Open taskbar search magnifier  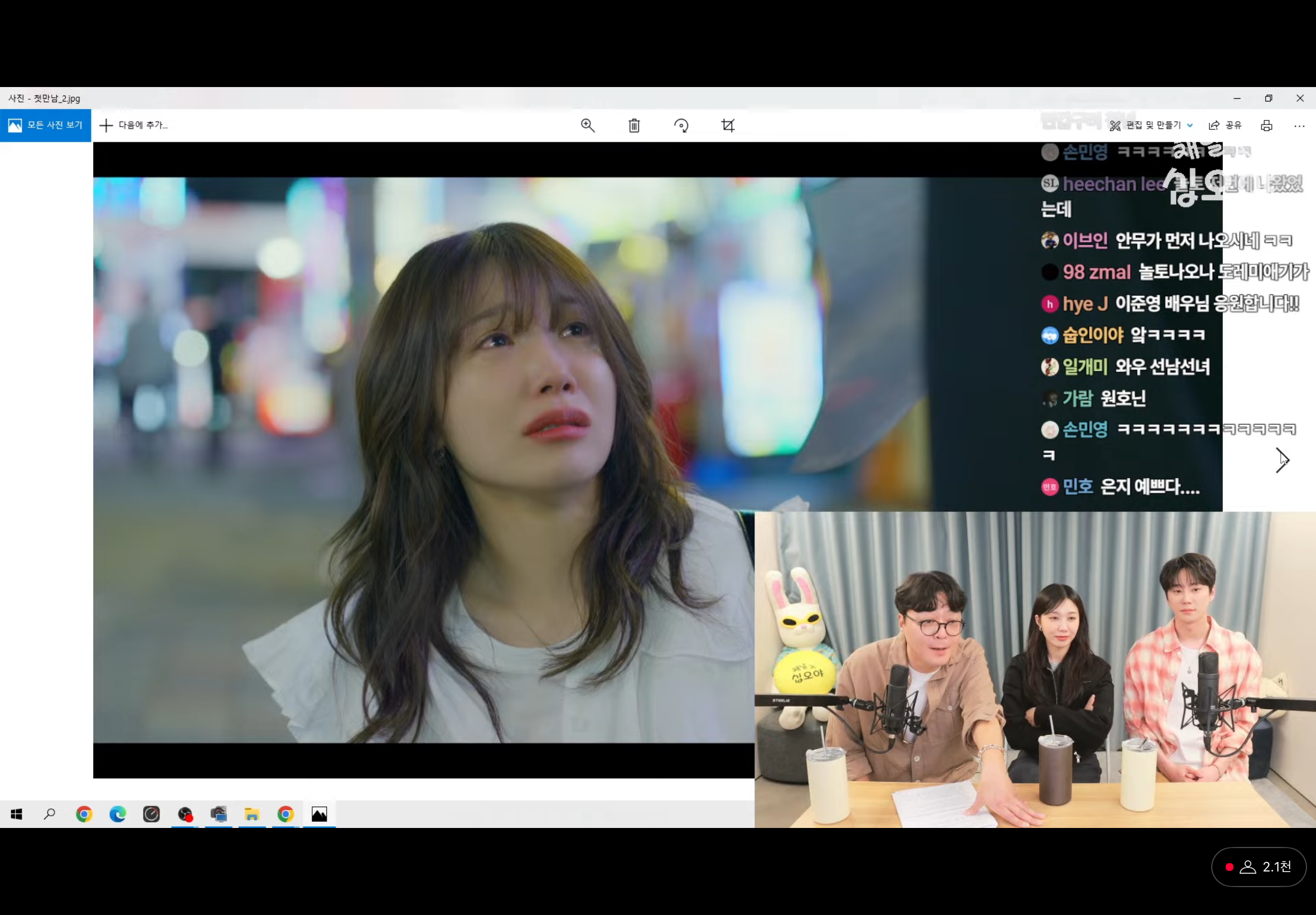click(50, 814)
